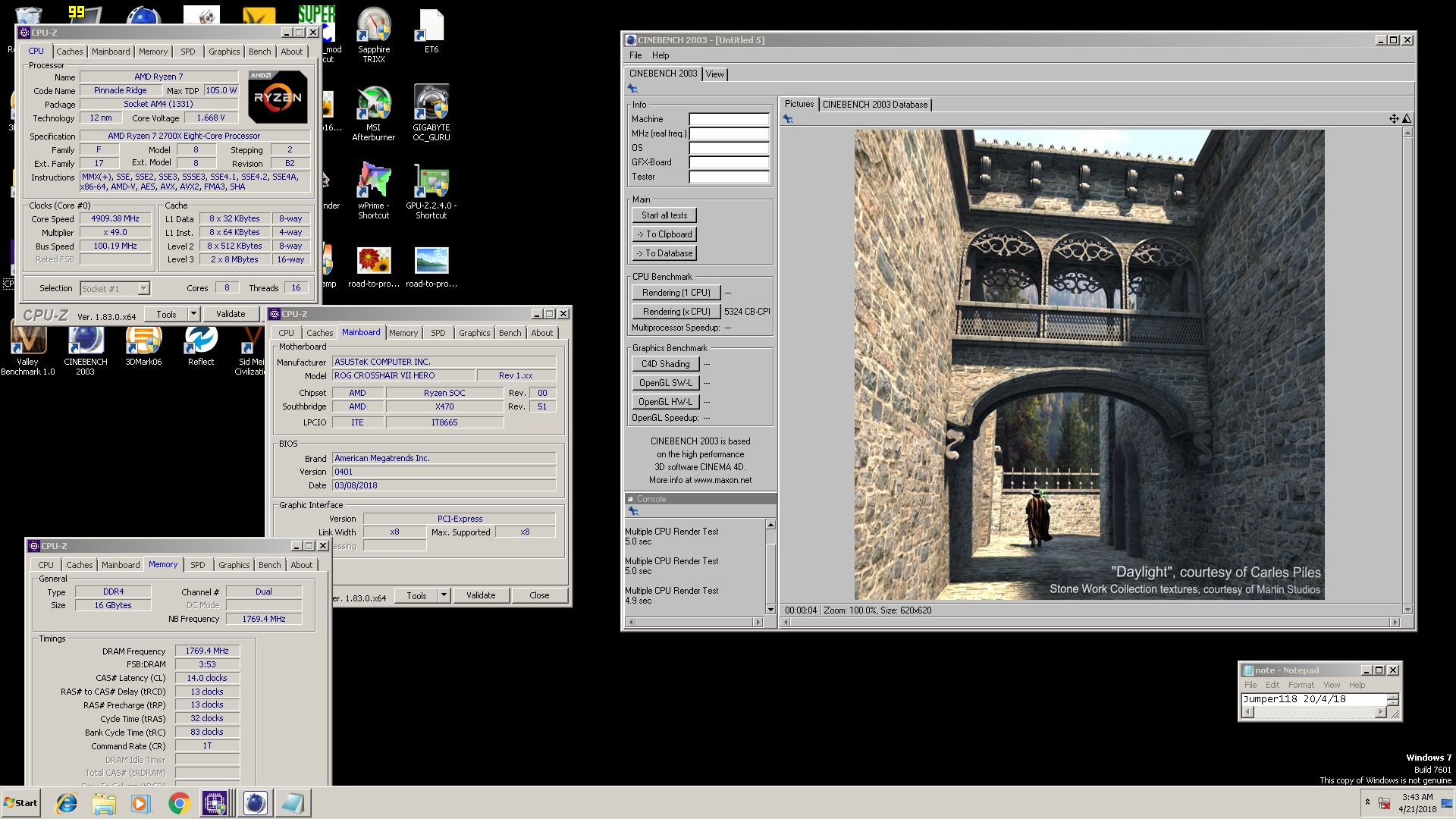
Task: Run OpenGL HW-L test
Action: click(666, 402)
